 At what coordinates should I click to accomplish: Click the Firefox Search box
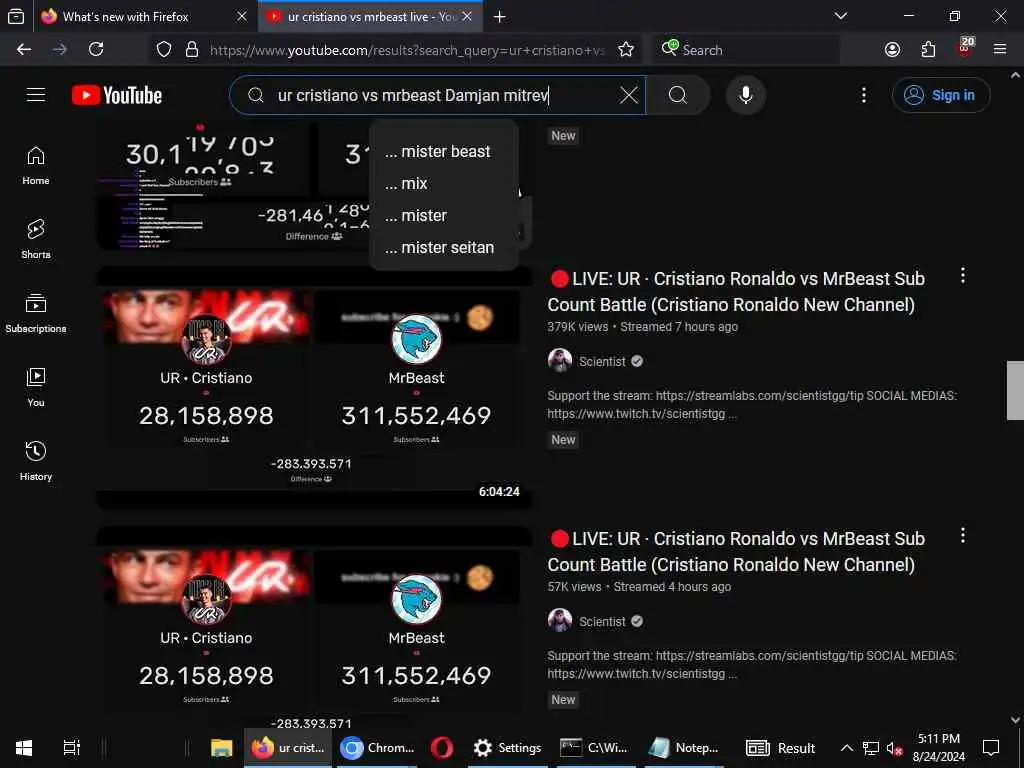click(x=746, y=50)
